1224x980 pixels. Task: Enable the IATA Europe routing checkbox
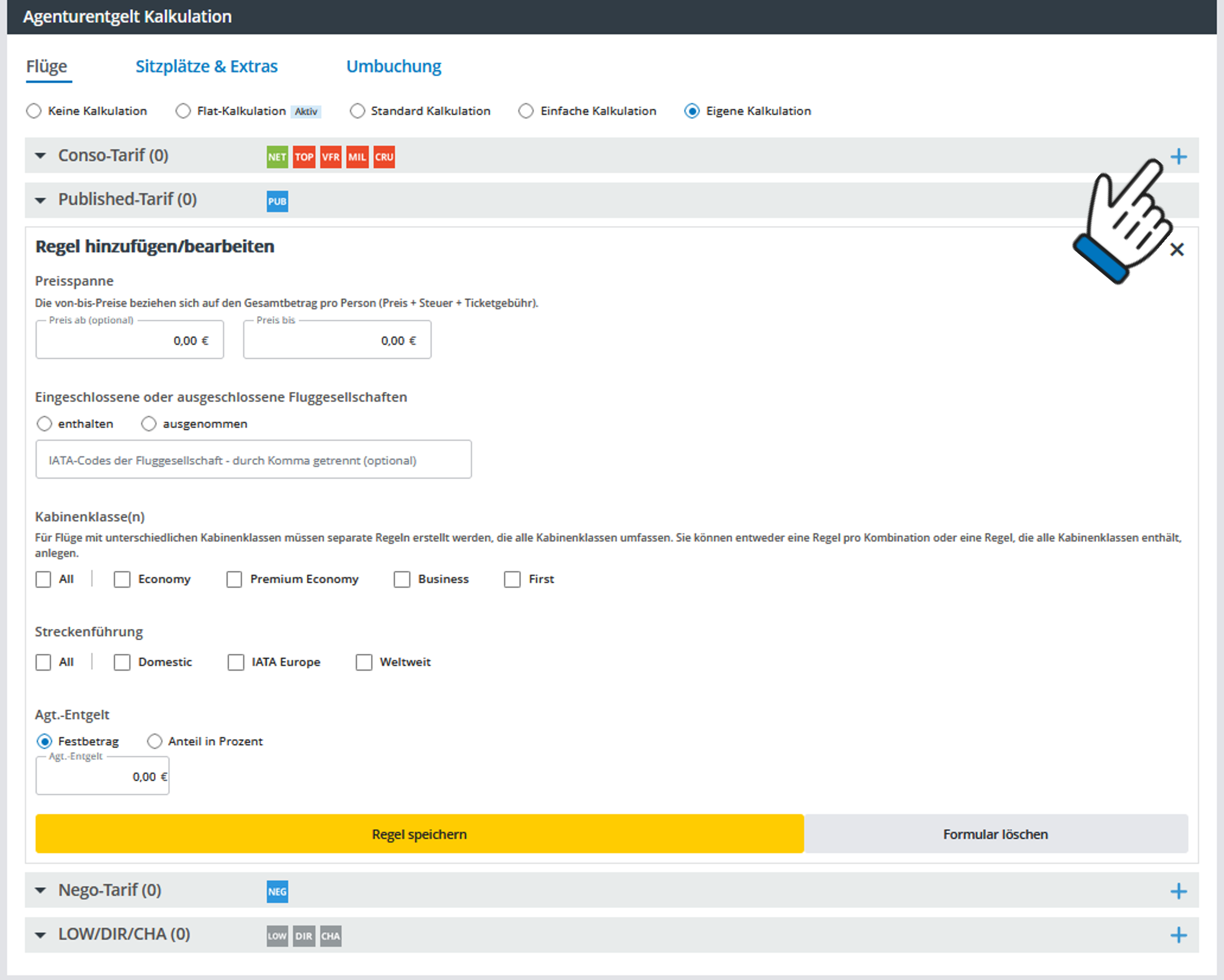click(x=235, y=662)
